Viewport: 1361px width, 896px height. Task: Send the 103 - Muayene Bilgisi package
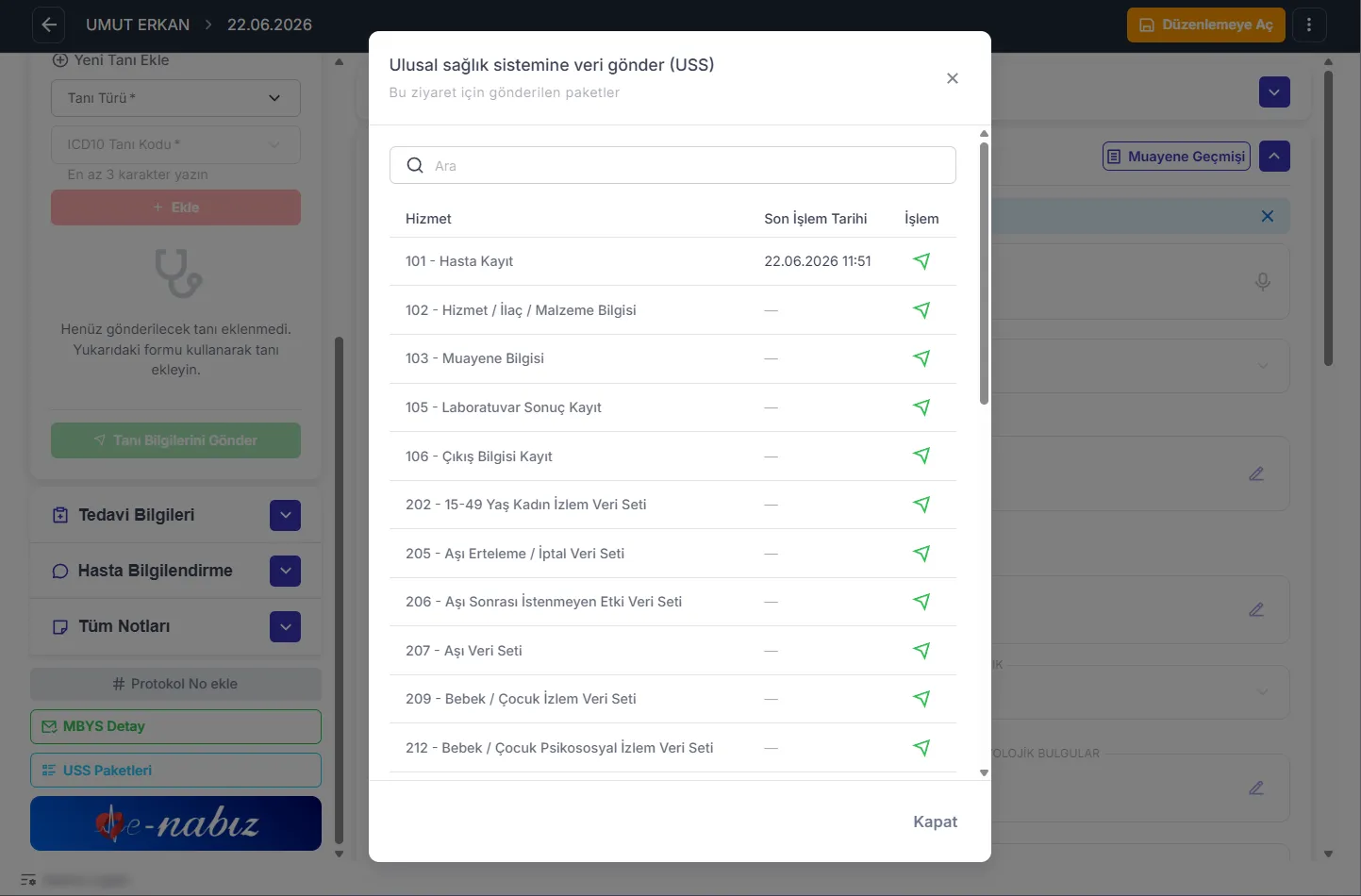click(x=921, y=358)
